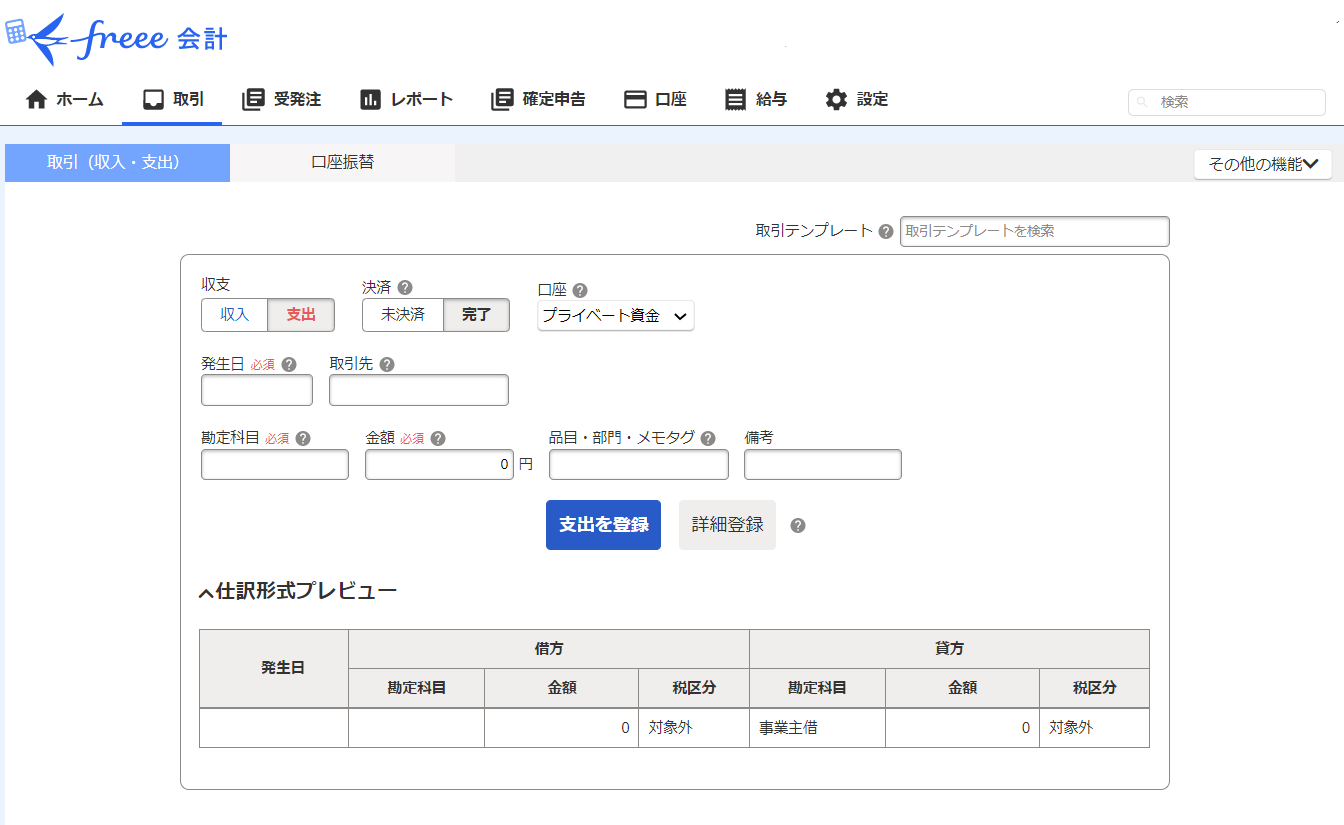Click the document icon beside 受発注
This screenshot has width=1344, height=825.
(253, 99)
